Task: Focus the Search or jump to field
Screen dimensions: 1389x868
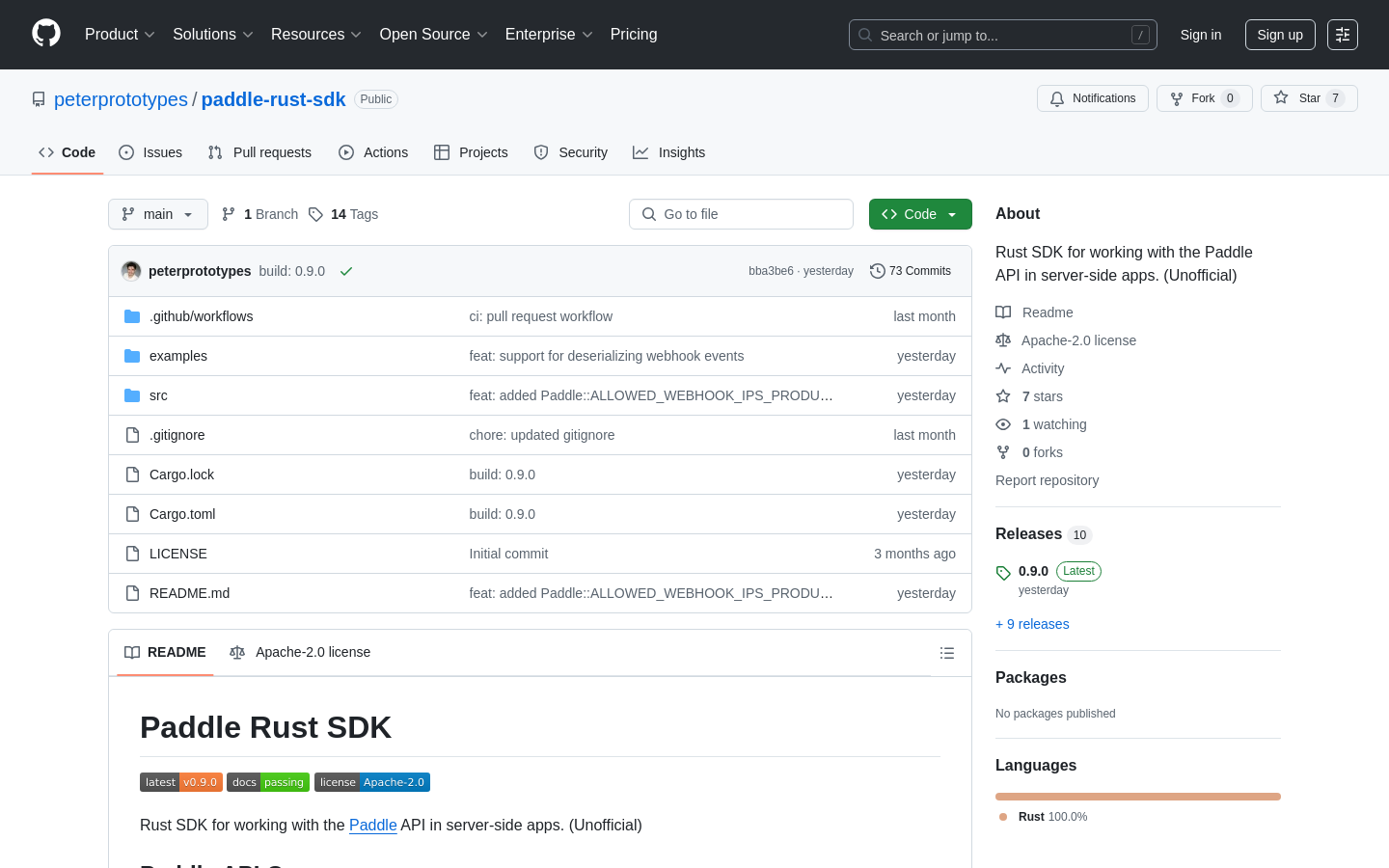Action: 1003,35
